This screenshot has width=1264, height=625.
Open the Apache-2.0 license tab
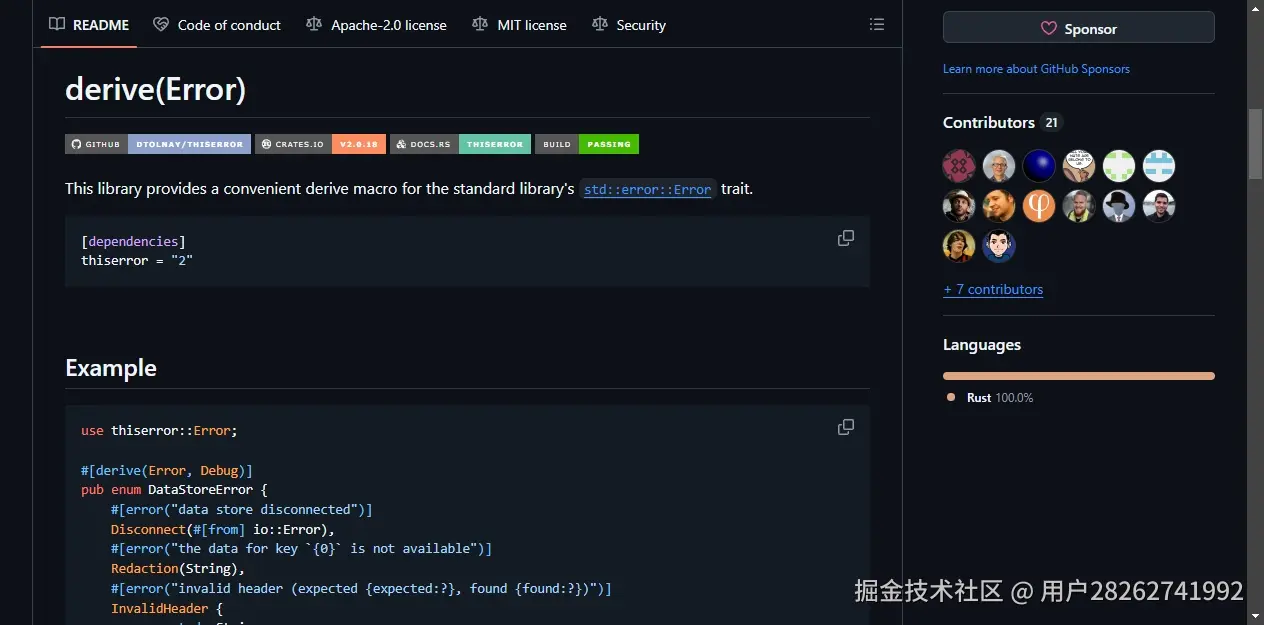[376, 25]
